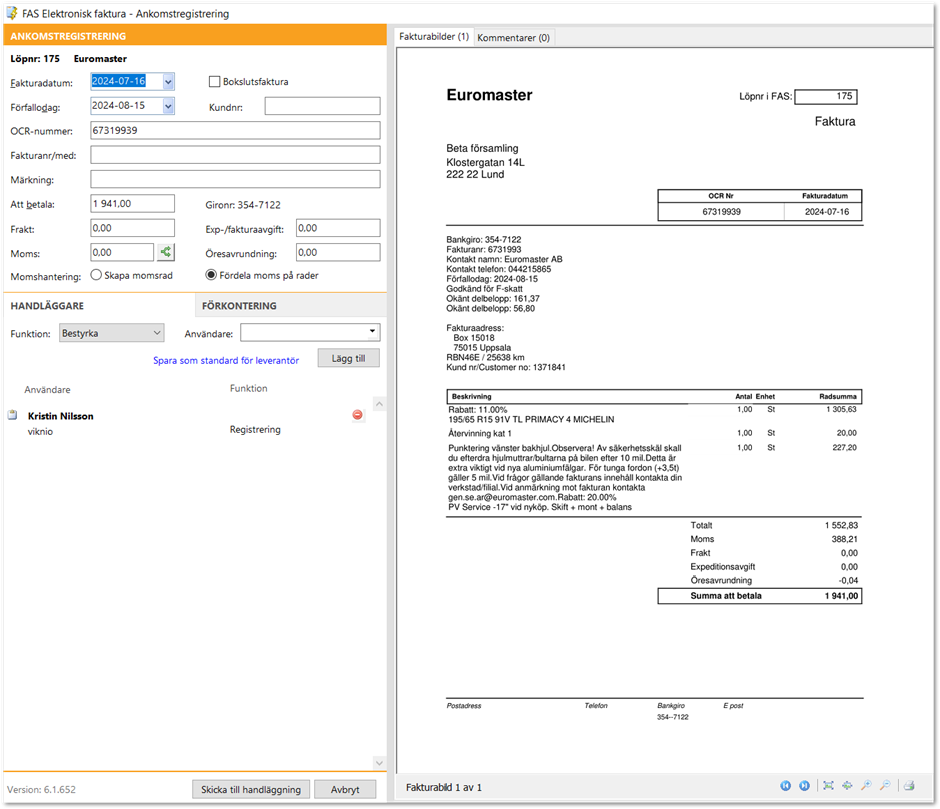Print the invoice image
This screenshot has width=940, height=809.
click(909, 786)
